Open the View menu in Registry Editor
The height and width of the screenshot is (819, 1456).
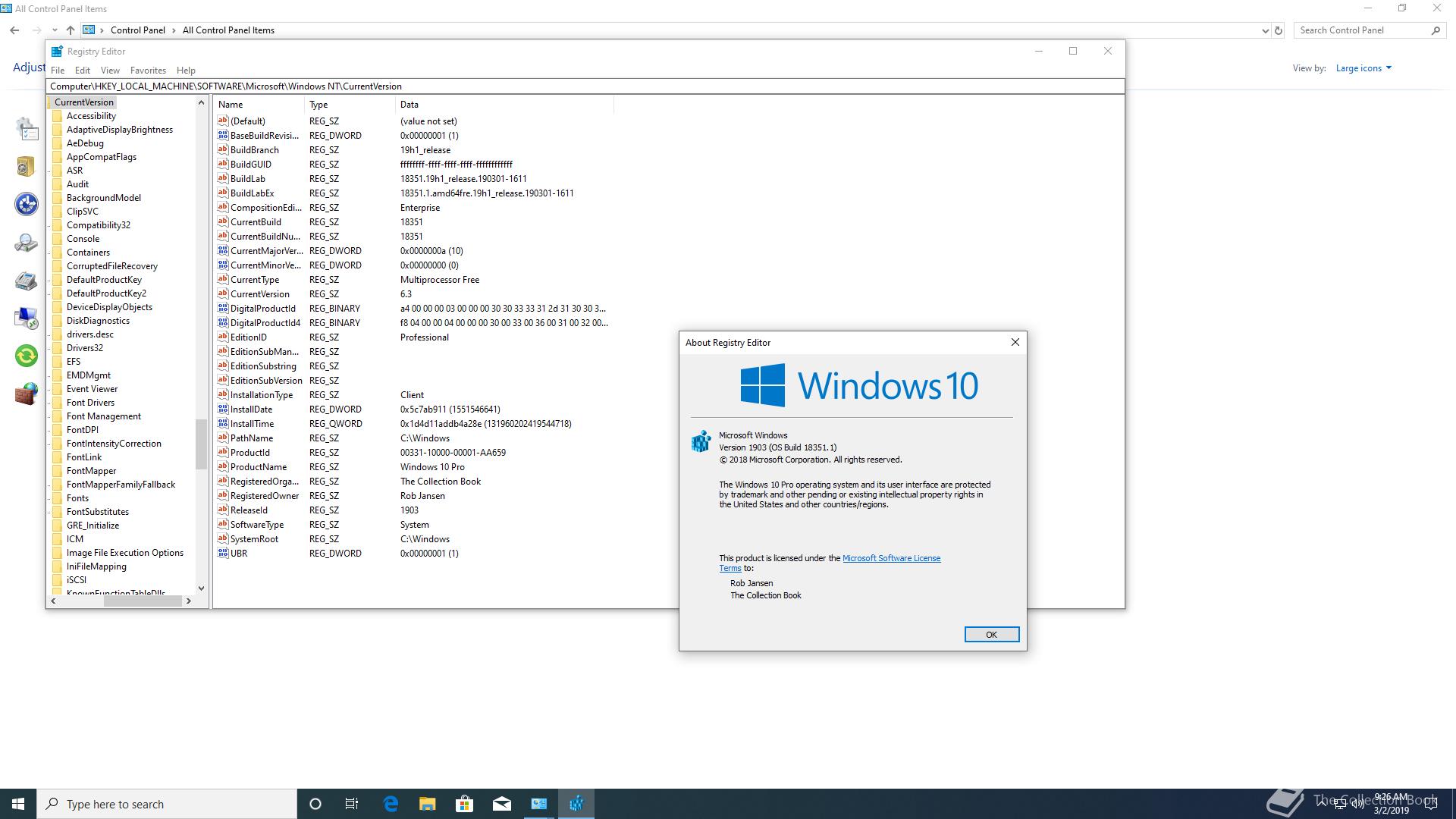(x=110, y=70)
